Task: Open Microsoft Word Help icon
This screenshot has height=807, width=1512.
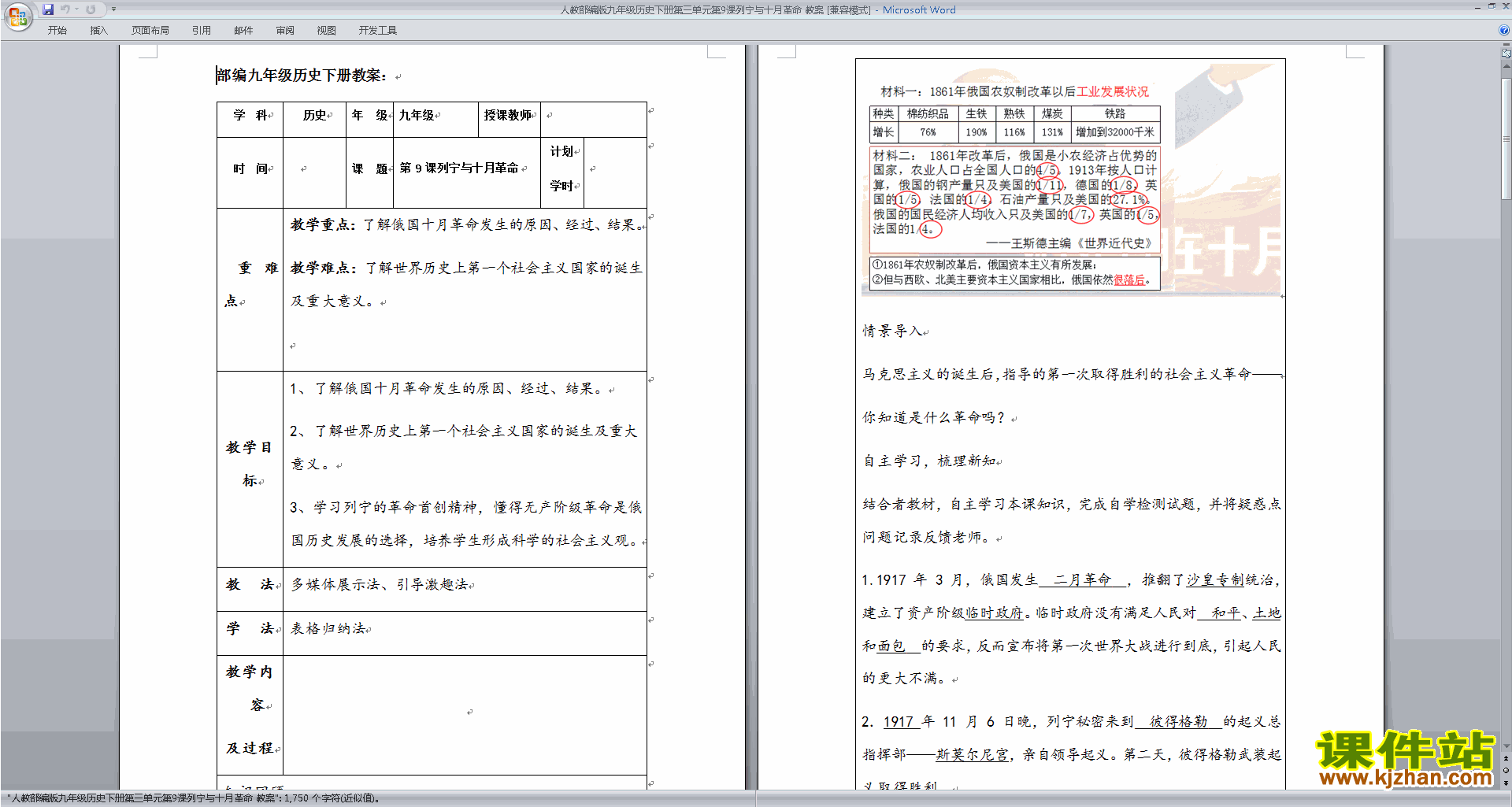Action: [x=1504, y=30]
